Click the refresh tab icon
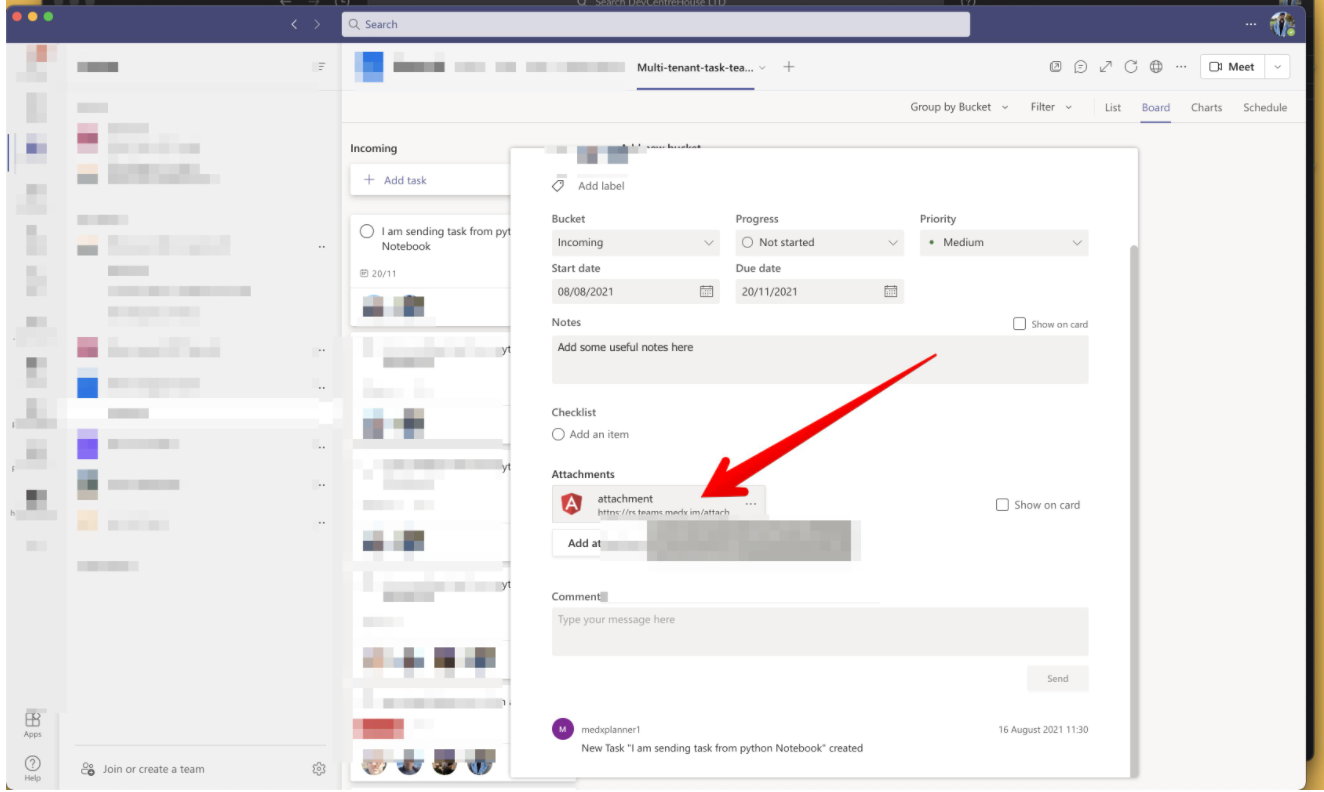1324x792 pixels. click(x=1130, y=66)
